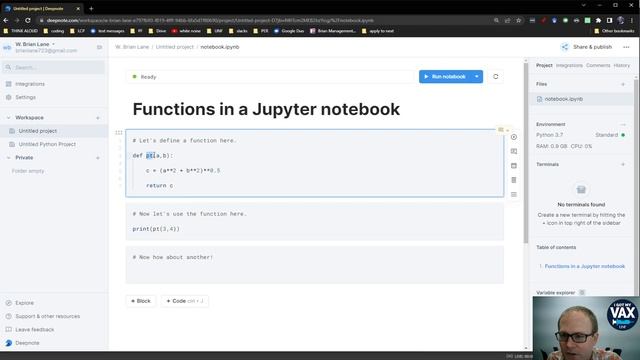This screenshot has width=640, height=360.
Task: Open the Functions in a Jupyter notebook contents link
Action: 584,266
